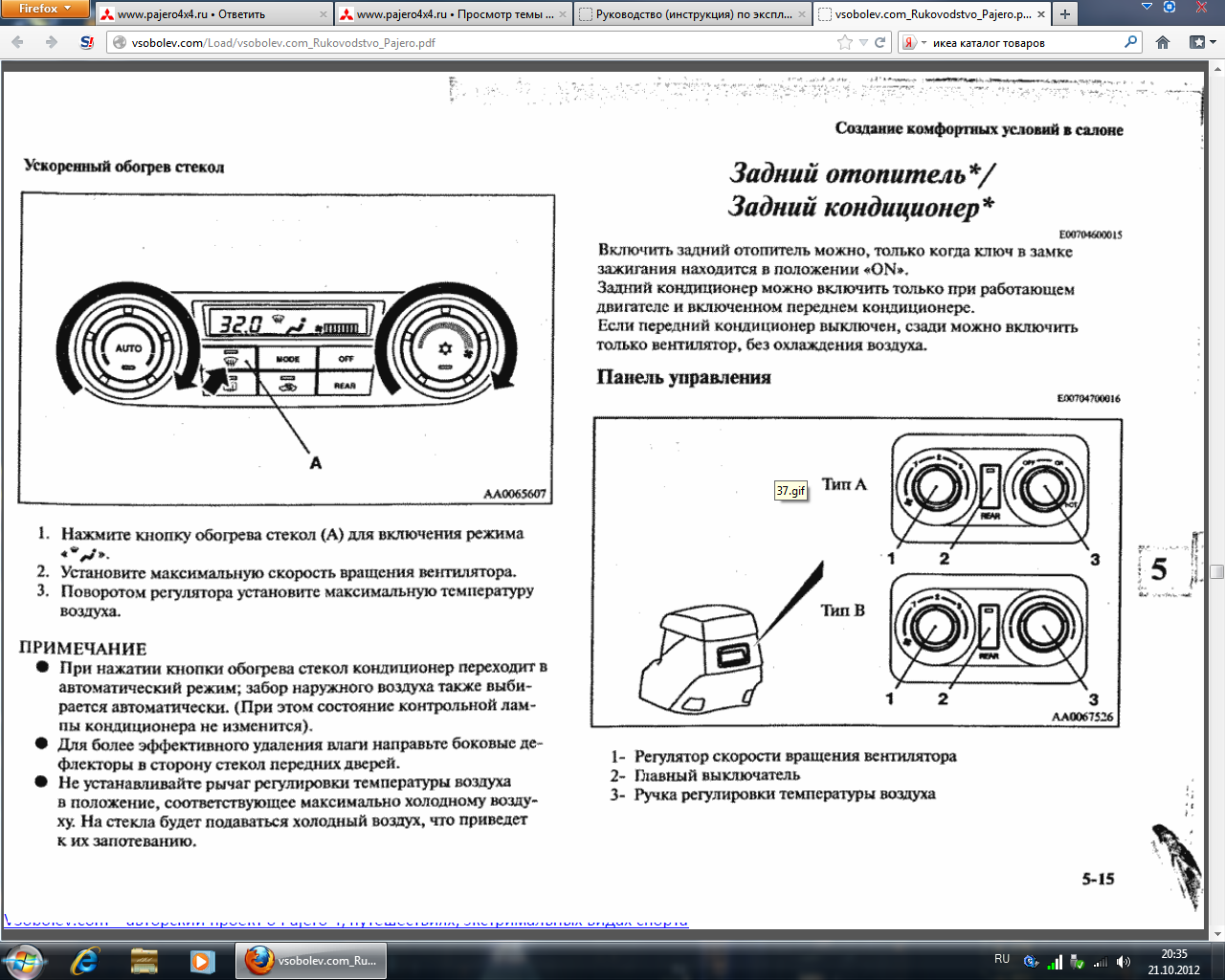Click the Firefox back navigation arrow
The image size is (1225, 980).
point(17,42)
